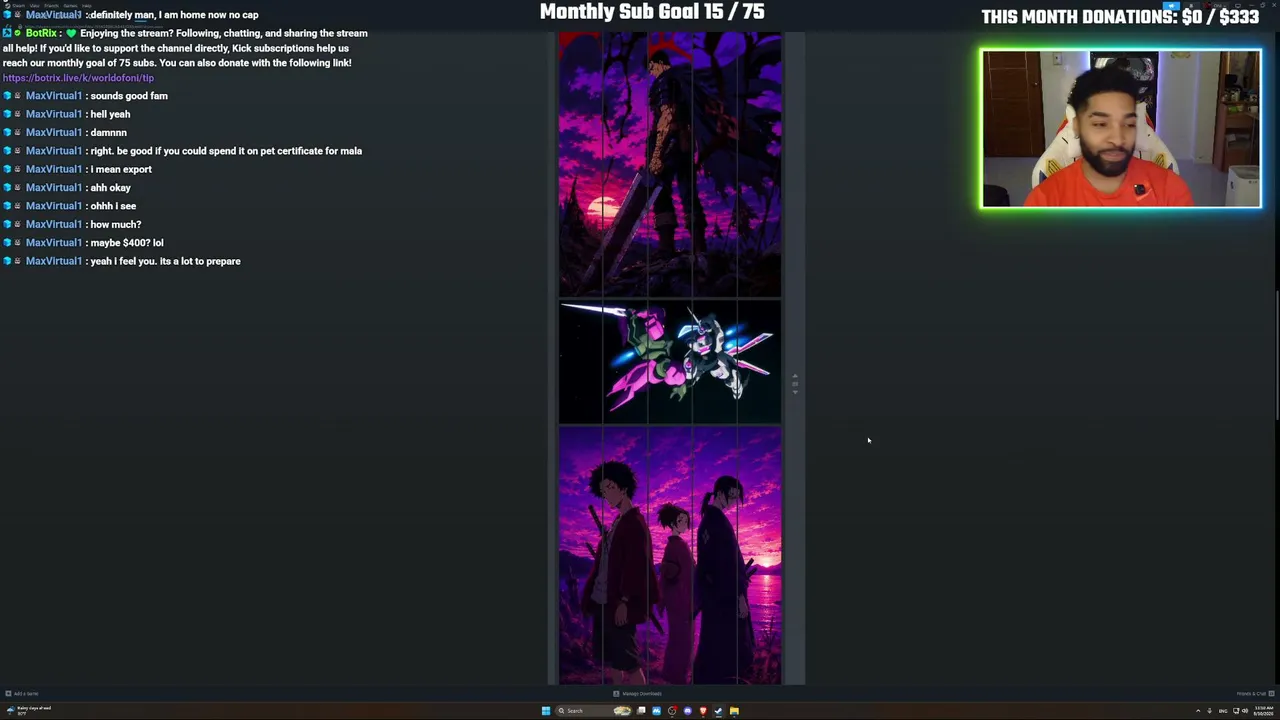Click the 'Monthly Sub Goal 15 / 75' text
Image resolution: width=1280 pixels, height=720 pixels.
pyautogui.click(x=652, y=12)
